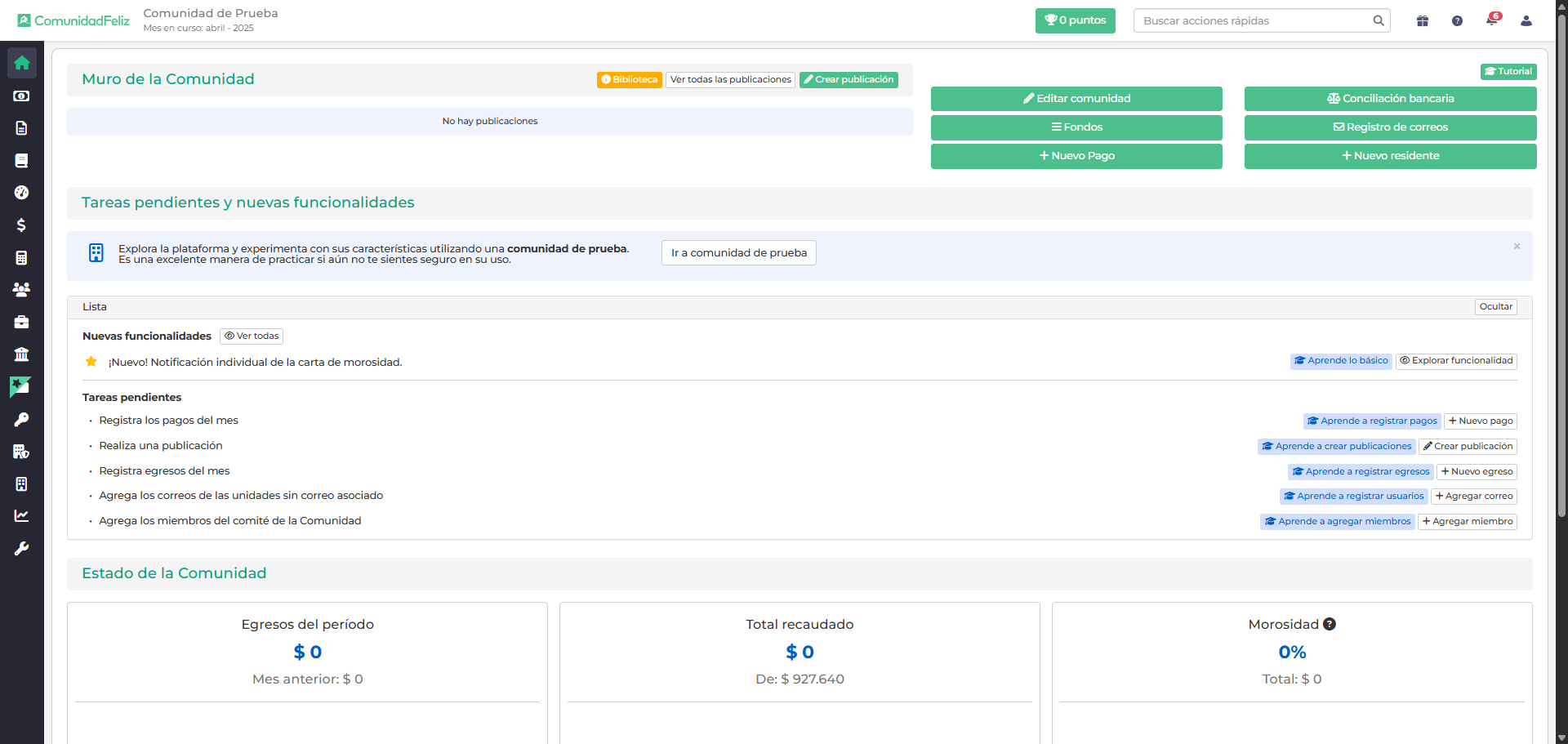
Task: Click the green Nuevo Pago button
Action: click(x=1076, y=156)
